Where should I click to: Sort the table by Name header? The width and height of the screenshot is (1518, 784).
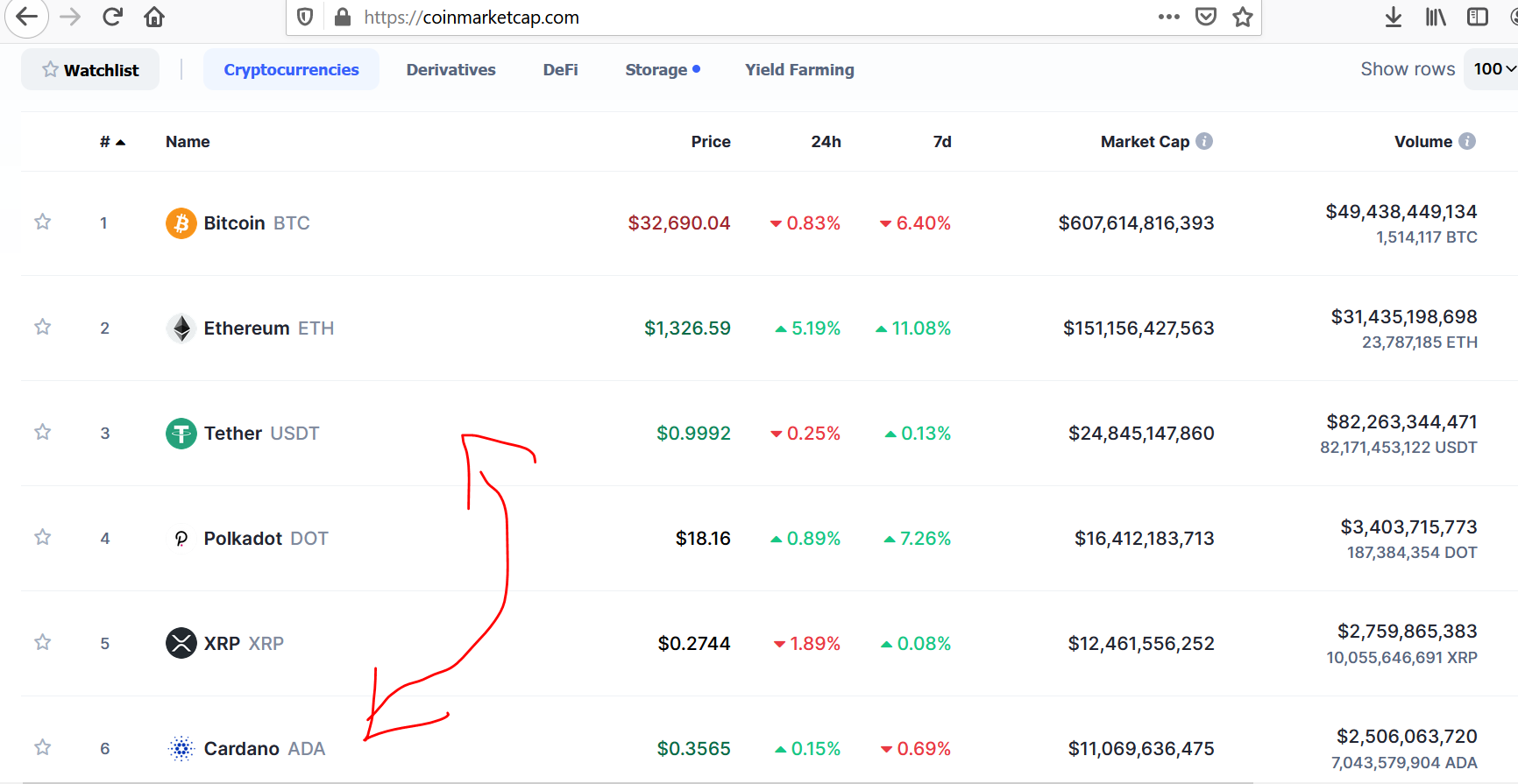click(188, 142)
